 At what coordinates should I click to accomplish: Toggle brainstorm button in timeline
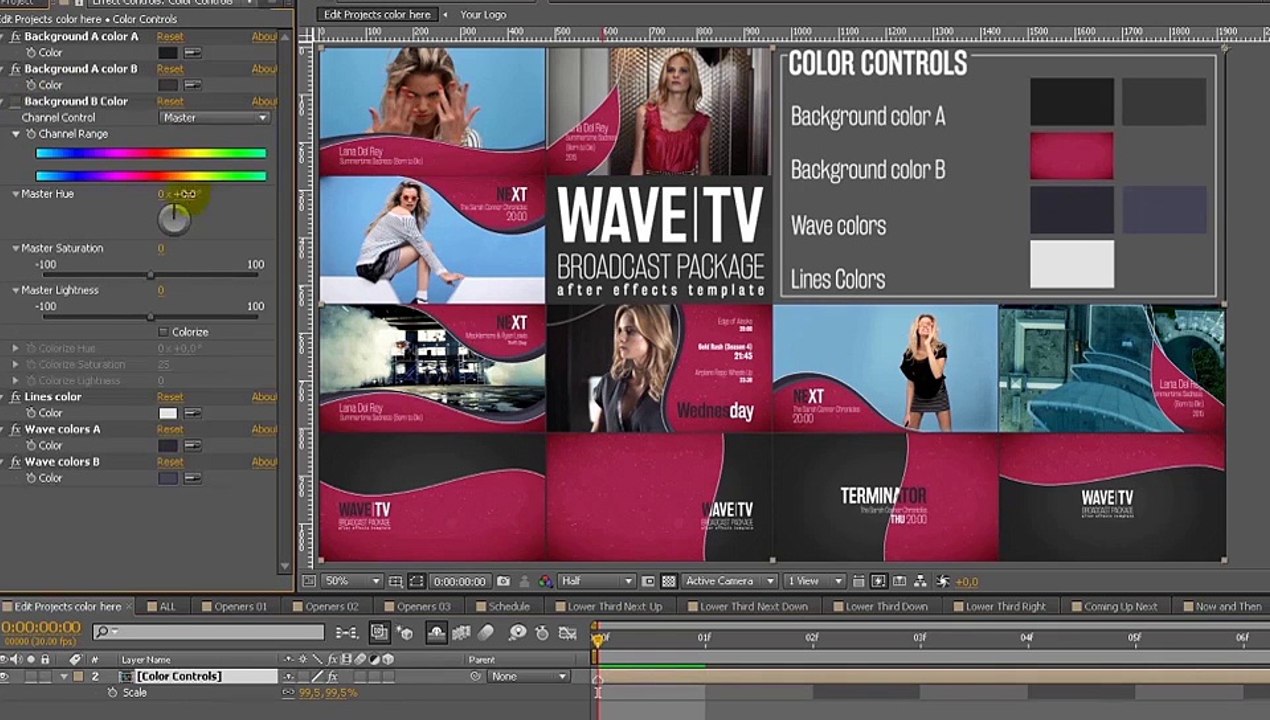(x=517, y=632)
